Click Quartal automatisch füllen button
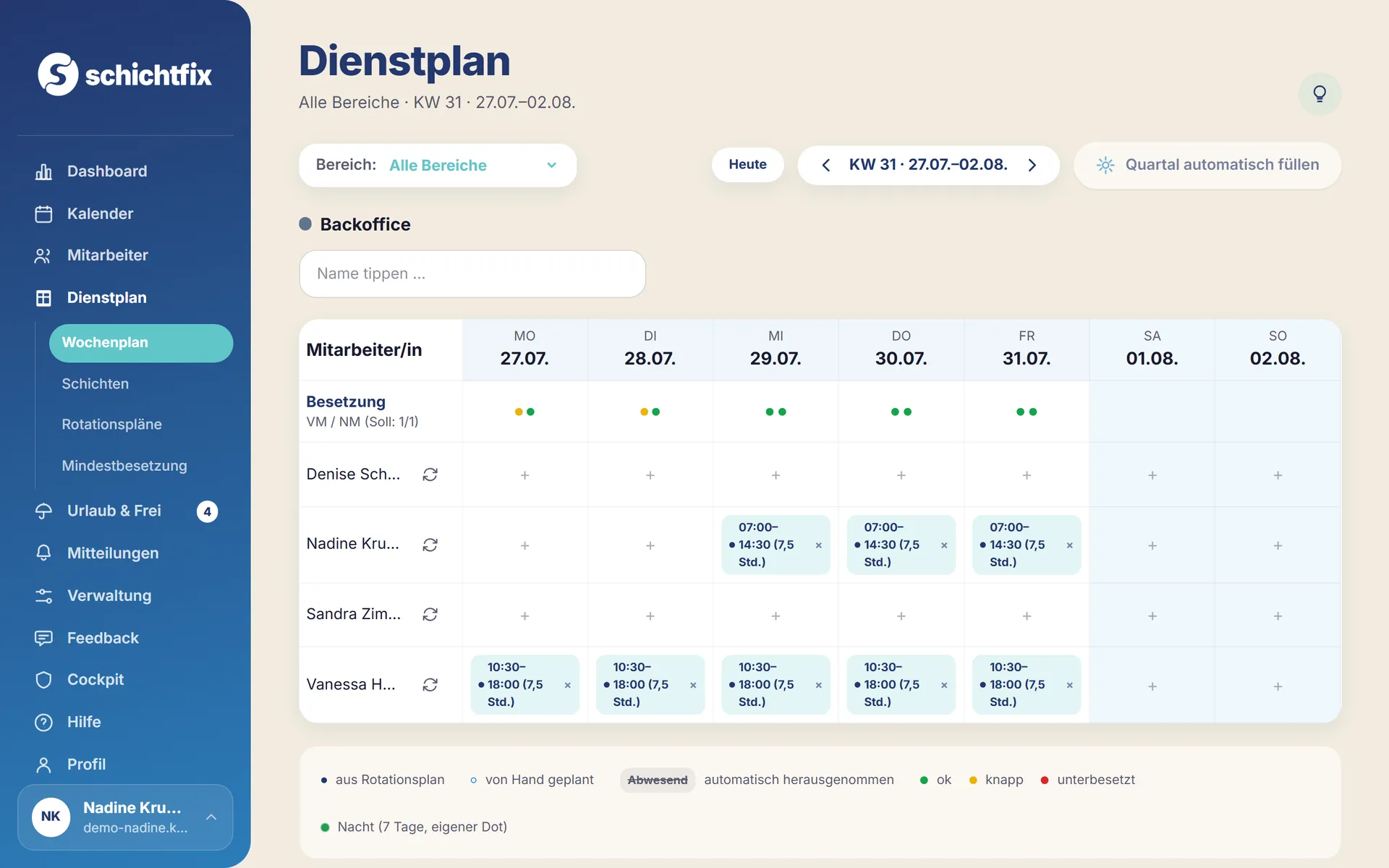Viewport: 1389px width, 868px height. [1207, 165]
